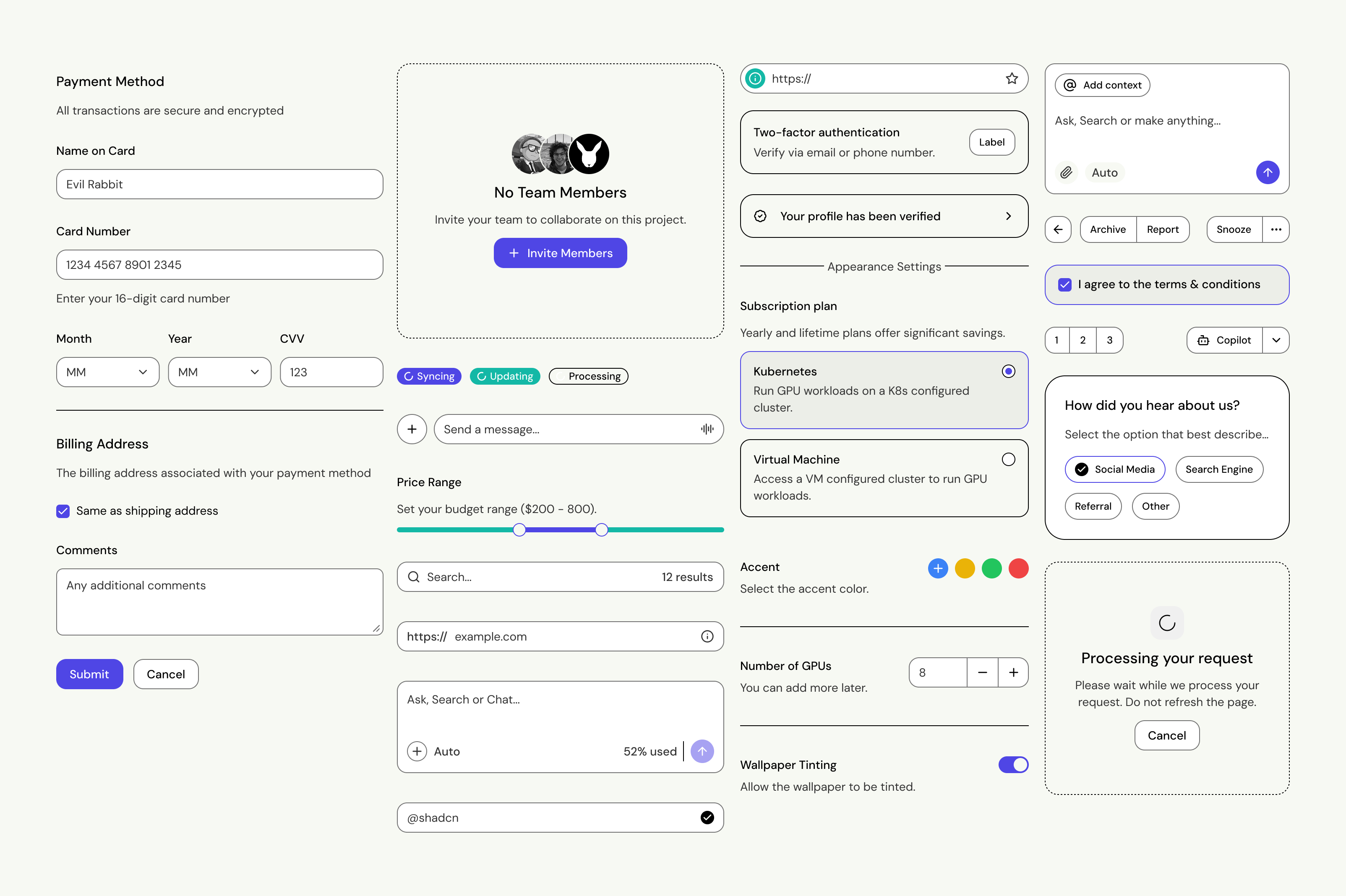Submit the payment form
The height and width of the screenshot is (896, 1346).
tap(89, 674)
